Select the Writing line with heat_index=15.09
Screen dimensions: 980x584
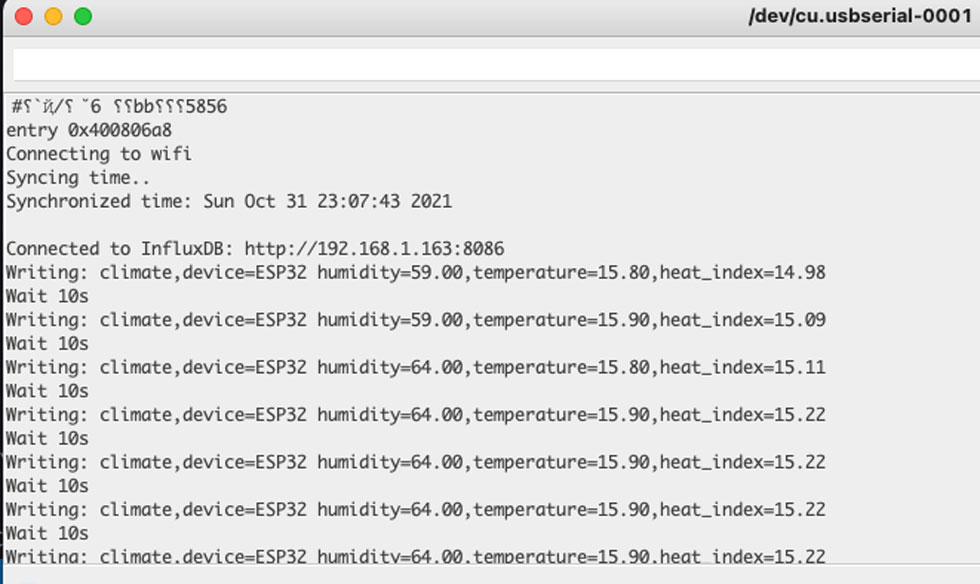pos(416,320)
